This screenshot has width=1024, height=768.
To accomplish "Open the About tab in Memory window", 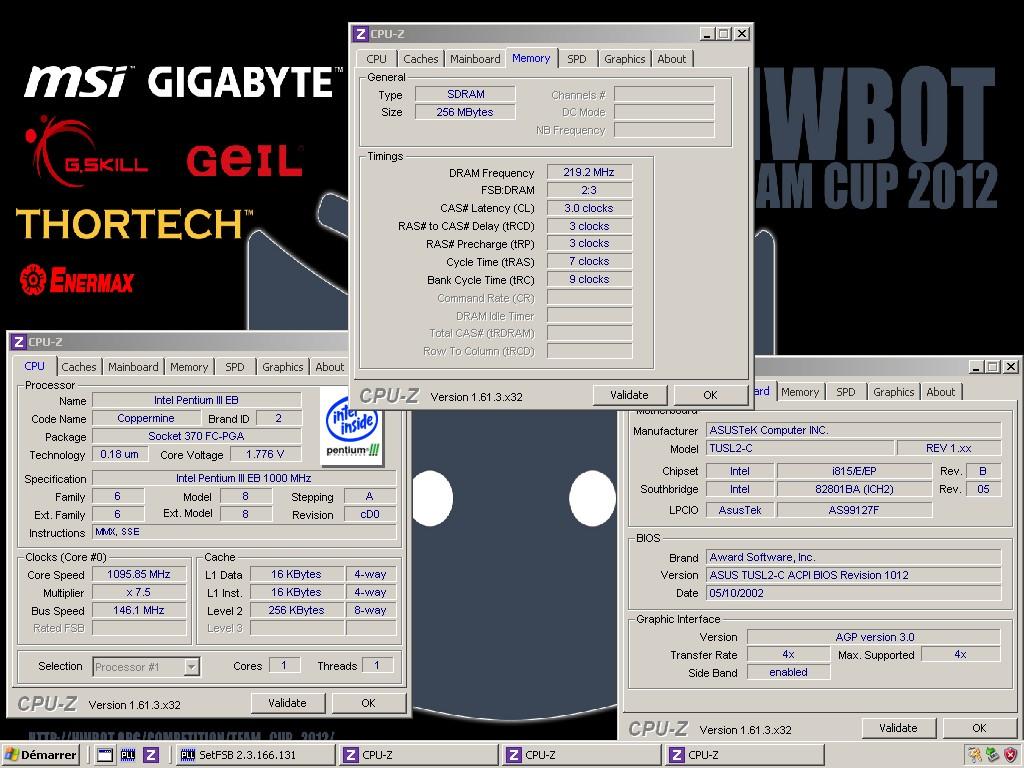I will click(671, 59).
